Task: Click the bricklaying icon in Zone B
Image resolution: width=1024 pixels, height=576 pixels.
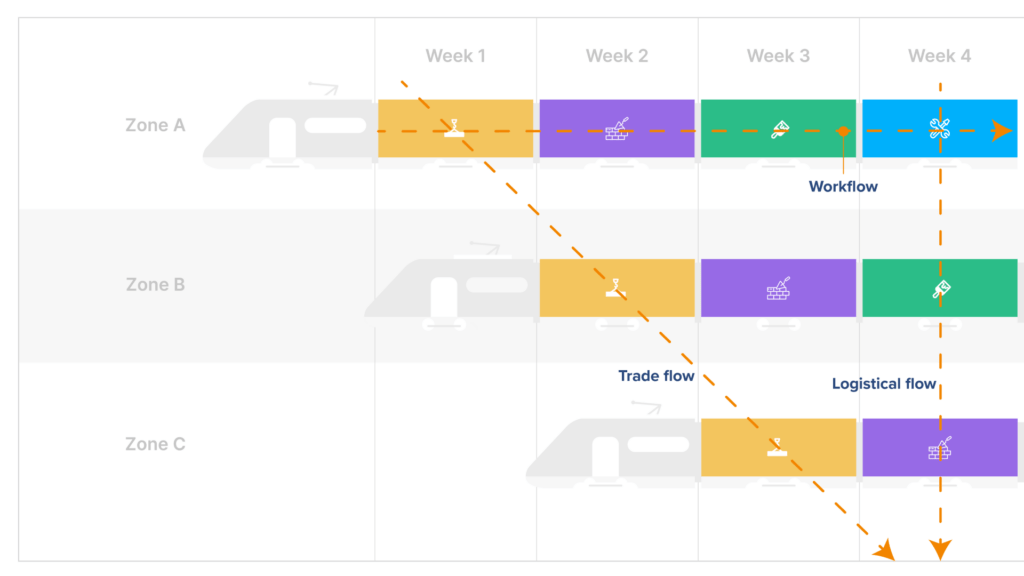Action: point(779,289)
